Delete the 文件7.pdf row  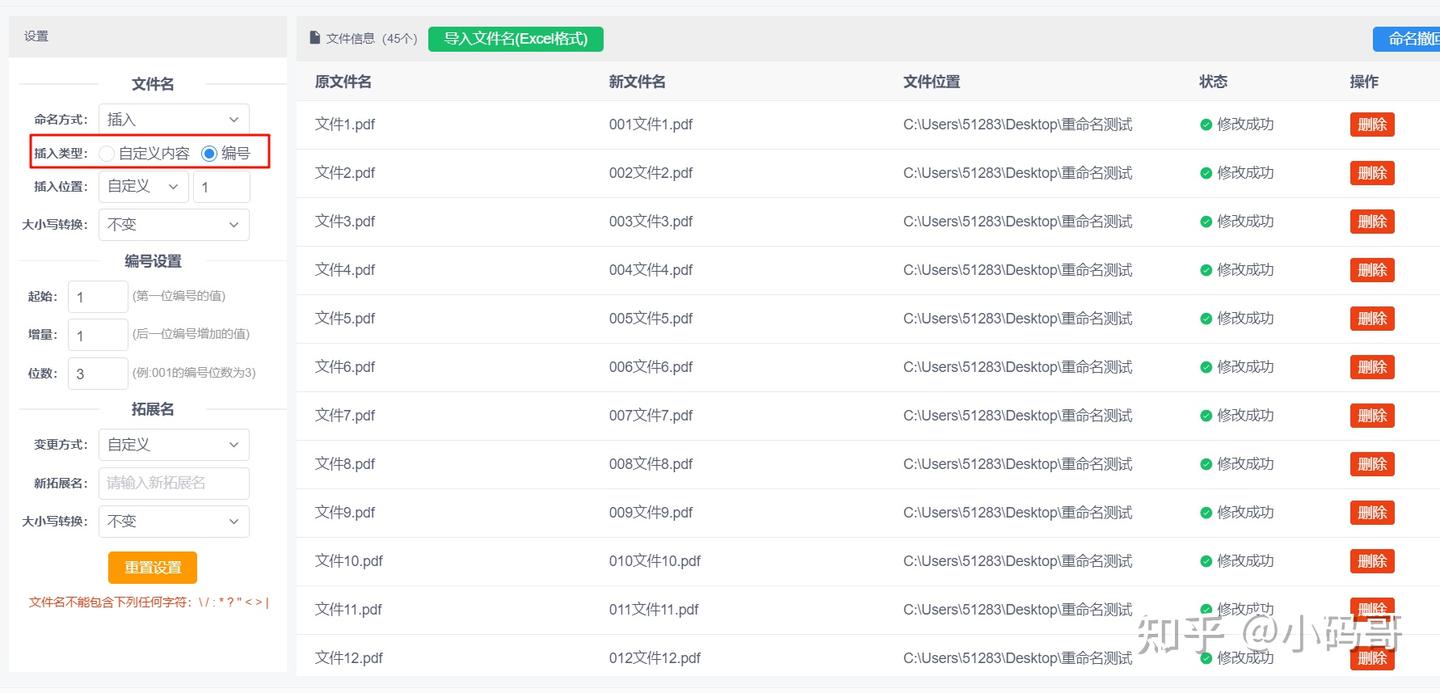point(1372,416)
